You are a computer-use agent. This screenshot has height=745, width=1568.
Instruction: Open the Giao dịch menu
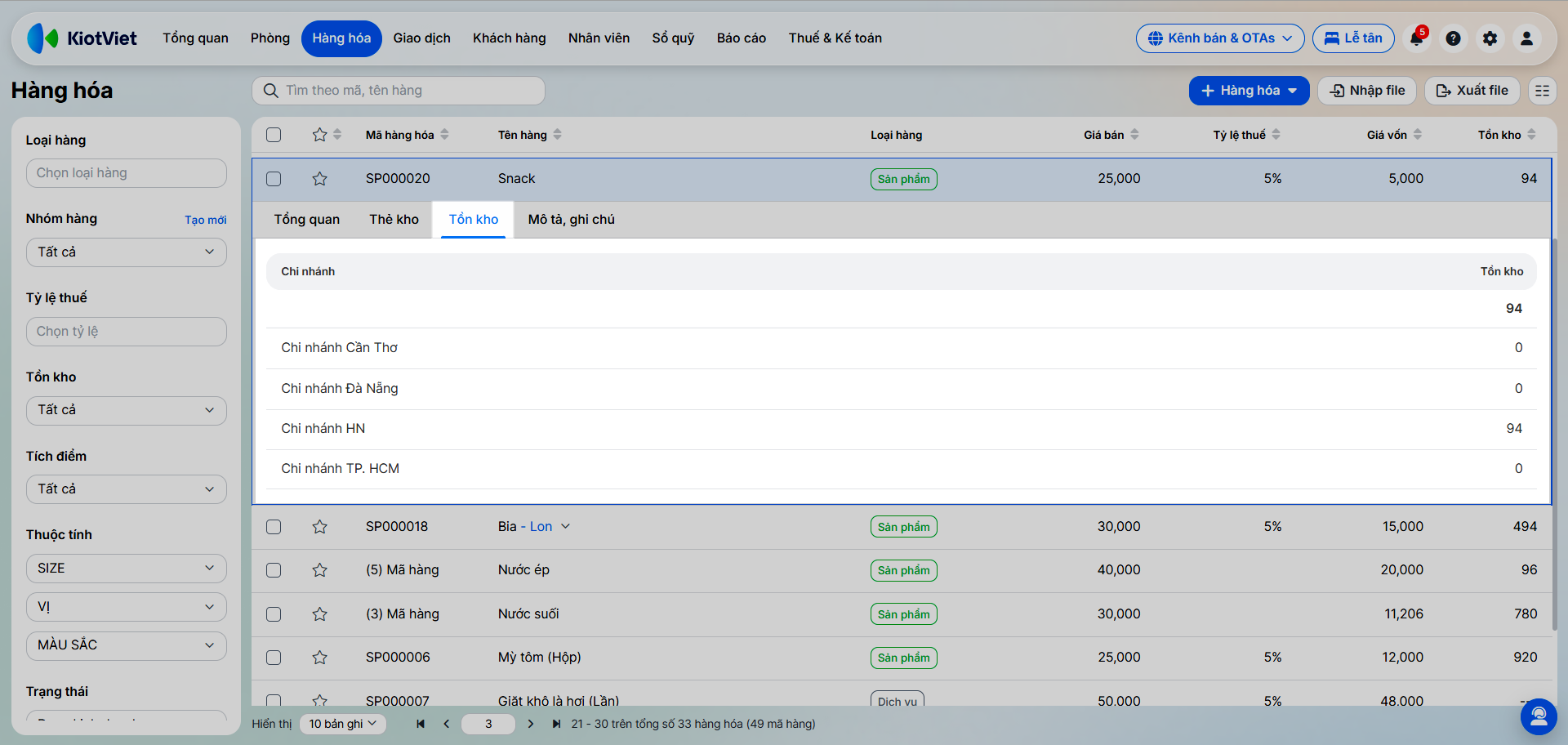[421, 38]
